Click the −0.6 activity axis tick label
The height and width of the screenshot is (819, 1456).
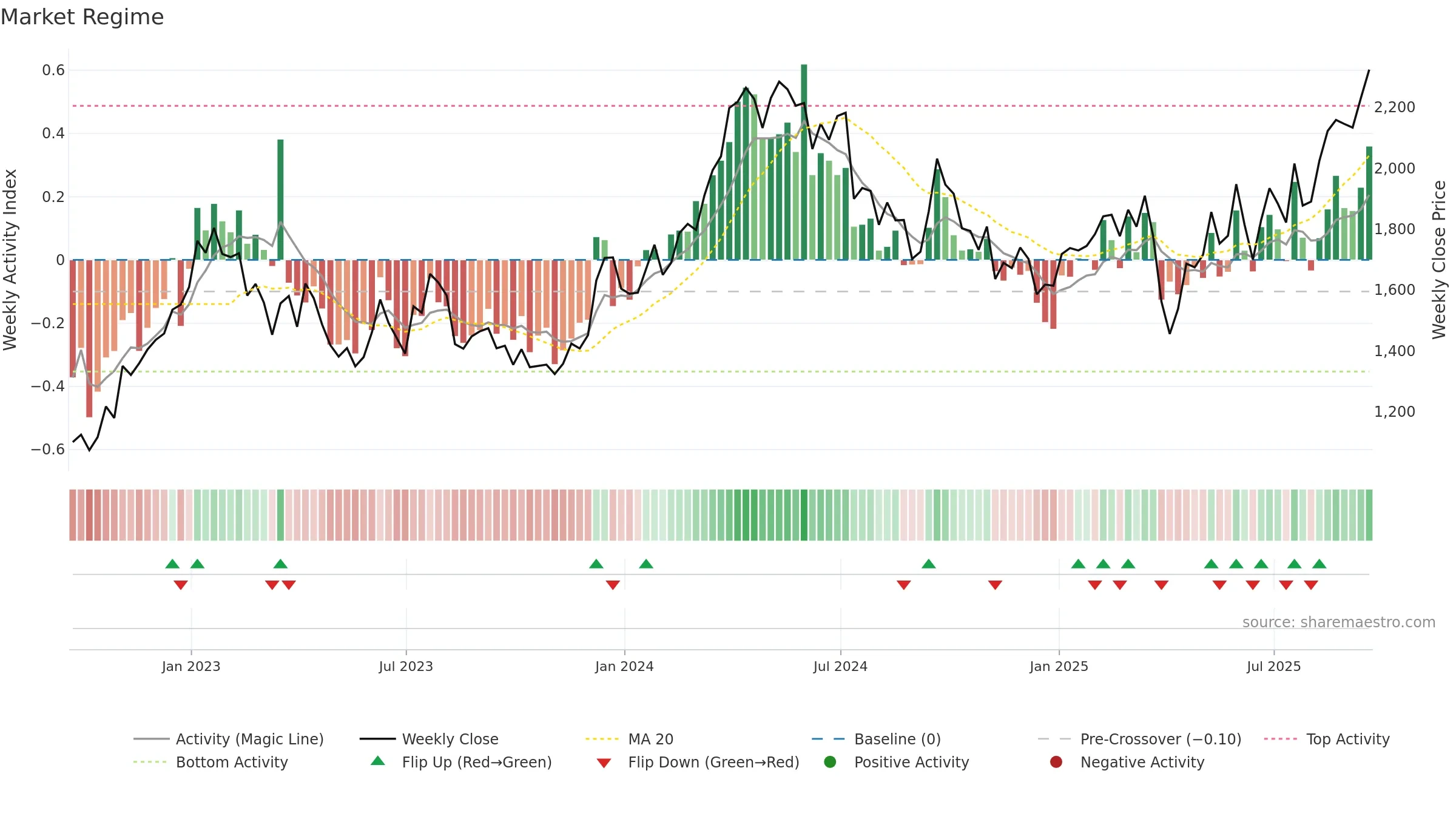(x=47, y=450)
